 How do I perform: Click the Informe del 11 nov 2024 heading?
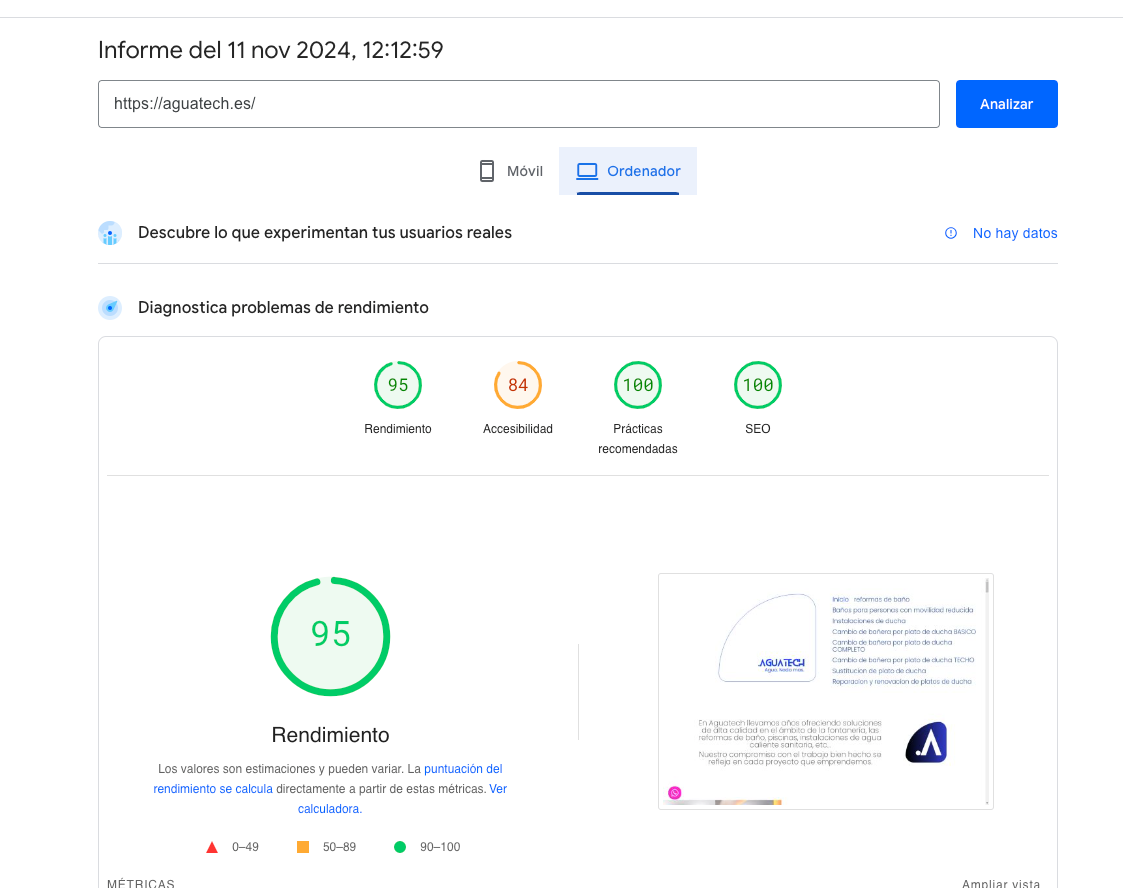pos(271,50)
